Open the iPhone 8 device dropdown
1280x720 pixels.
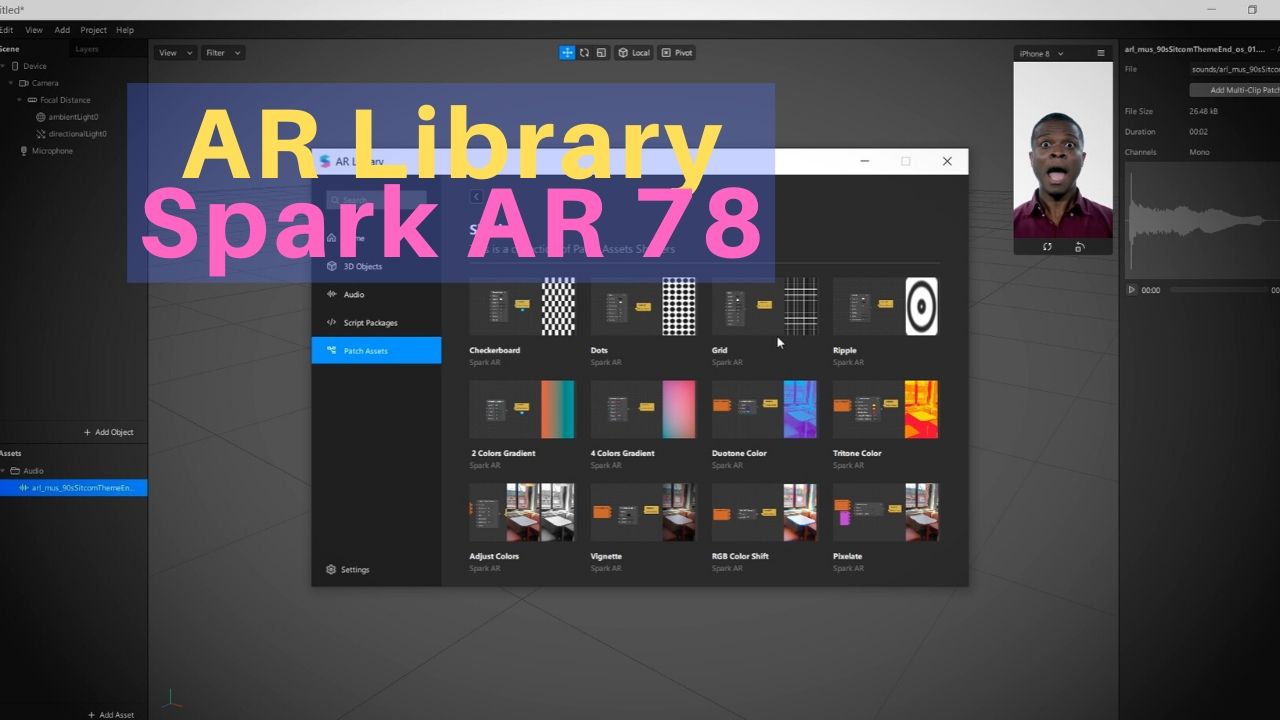pyautogui.click(x=1041, y=54)
